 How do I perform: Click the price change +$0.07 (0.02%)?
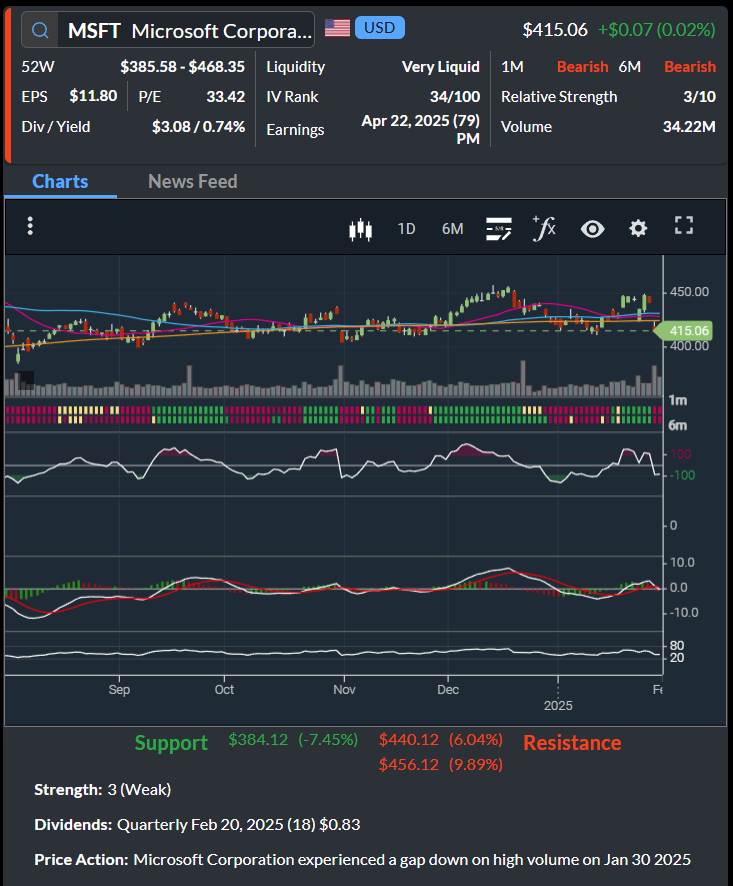[657, 29]
